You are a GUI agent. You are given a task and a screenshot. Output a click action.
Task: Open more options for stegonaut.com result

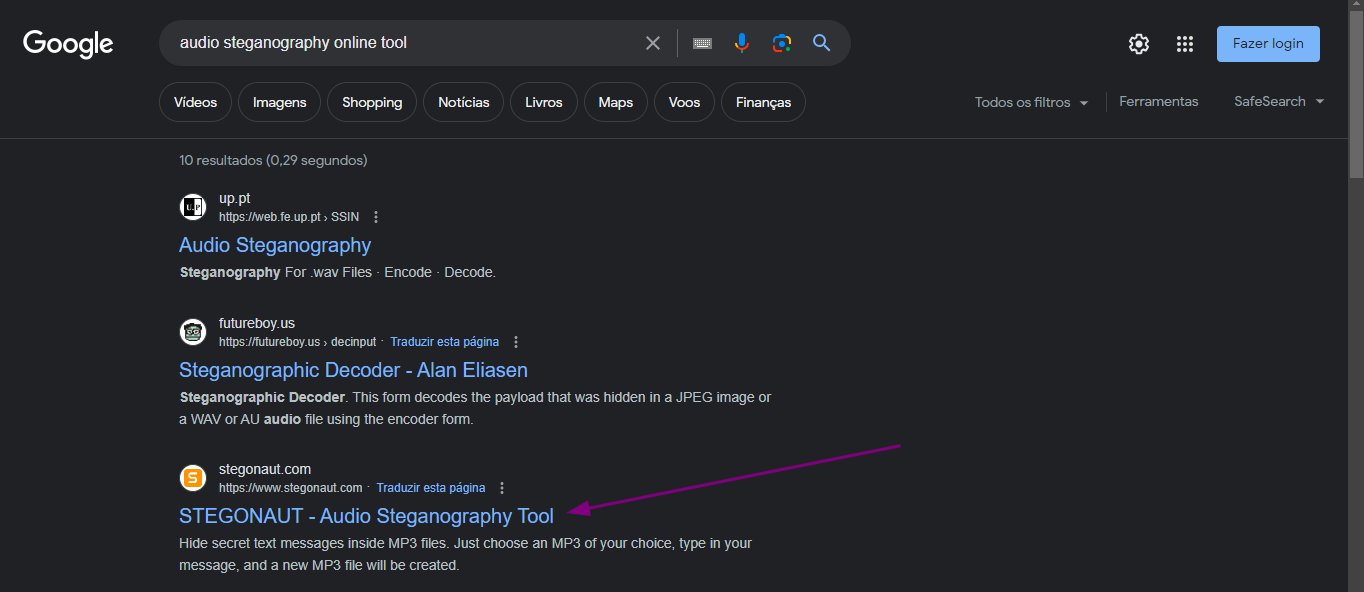(x=502, y=488)
